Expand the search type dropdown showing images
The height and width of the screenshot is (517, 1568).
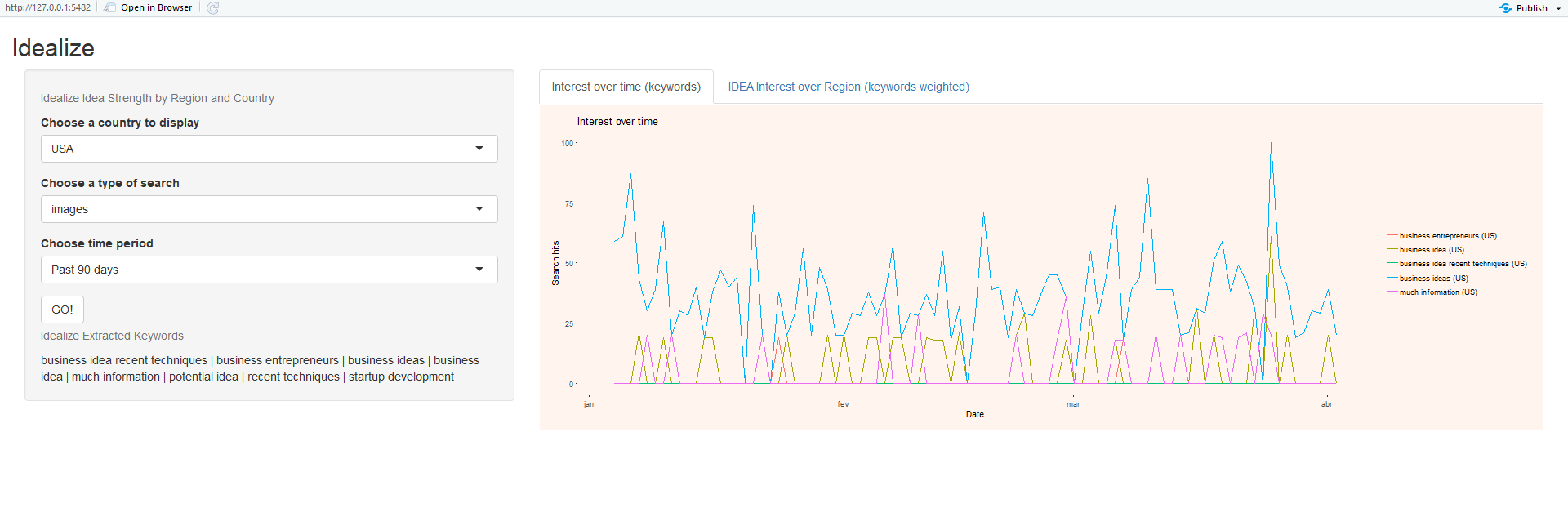click(x=269, y=209)
